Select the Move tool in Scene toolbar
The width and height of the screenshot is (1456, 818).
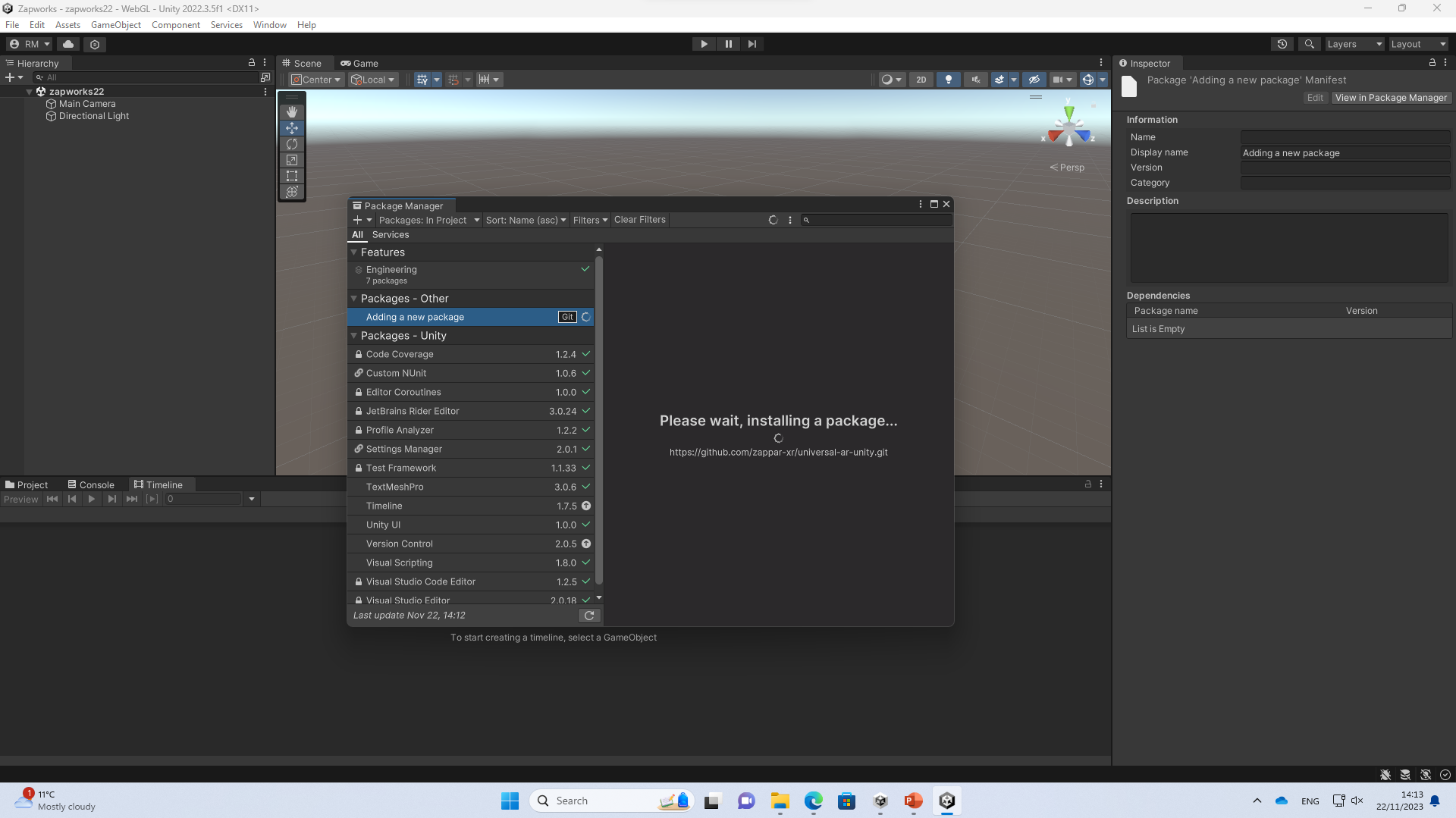[x=292, y=128]
